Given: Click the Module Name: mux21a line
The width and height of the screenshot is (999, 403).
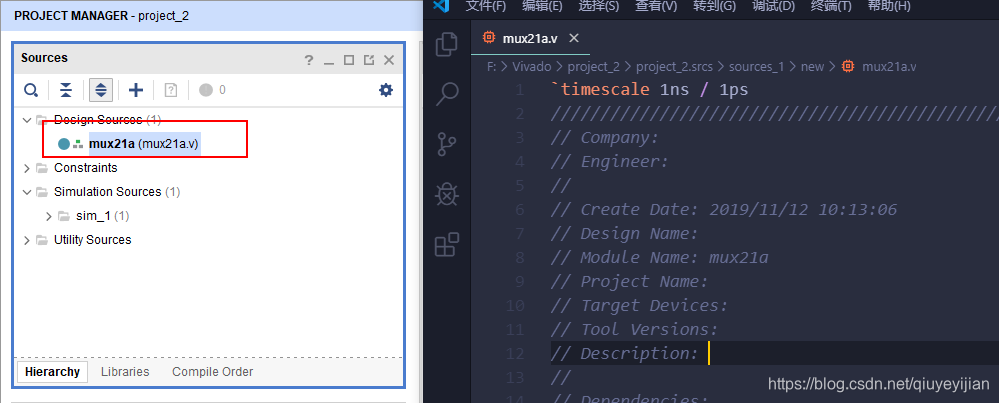Looking at the screenshot, I should (659, 257).
